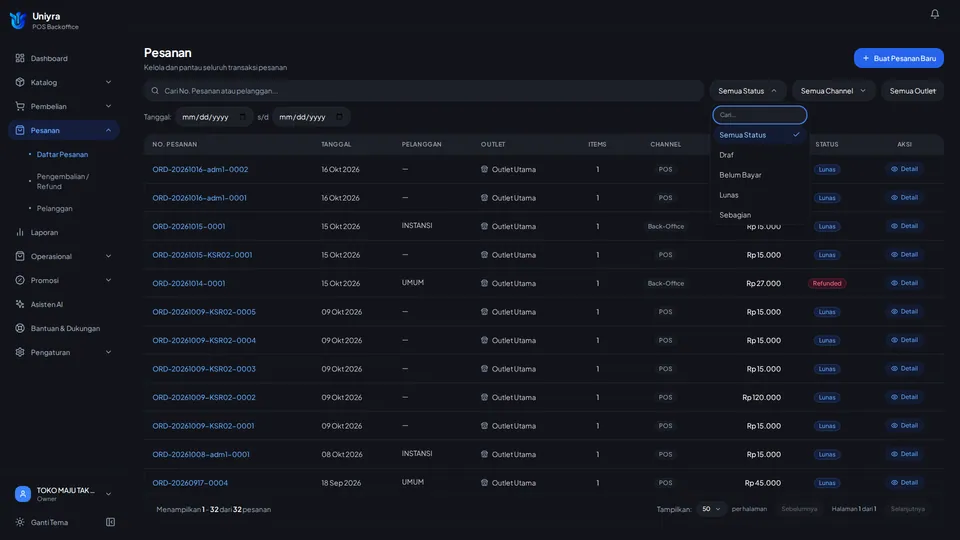
Task: Click the NO. PESANAN column header
Action: click(x=174, y=144)
